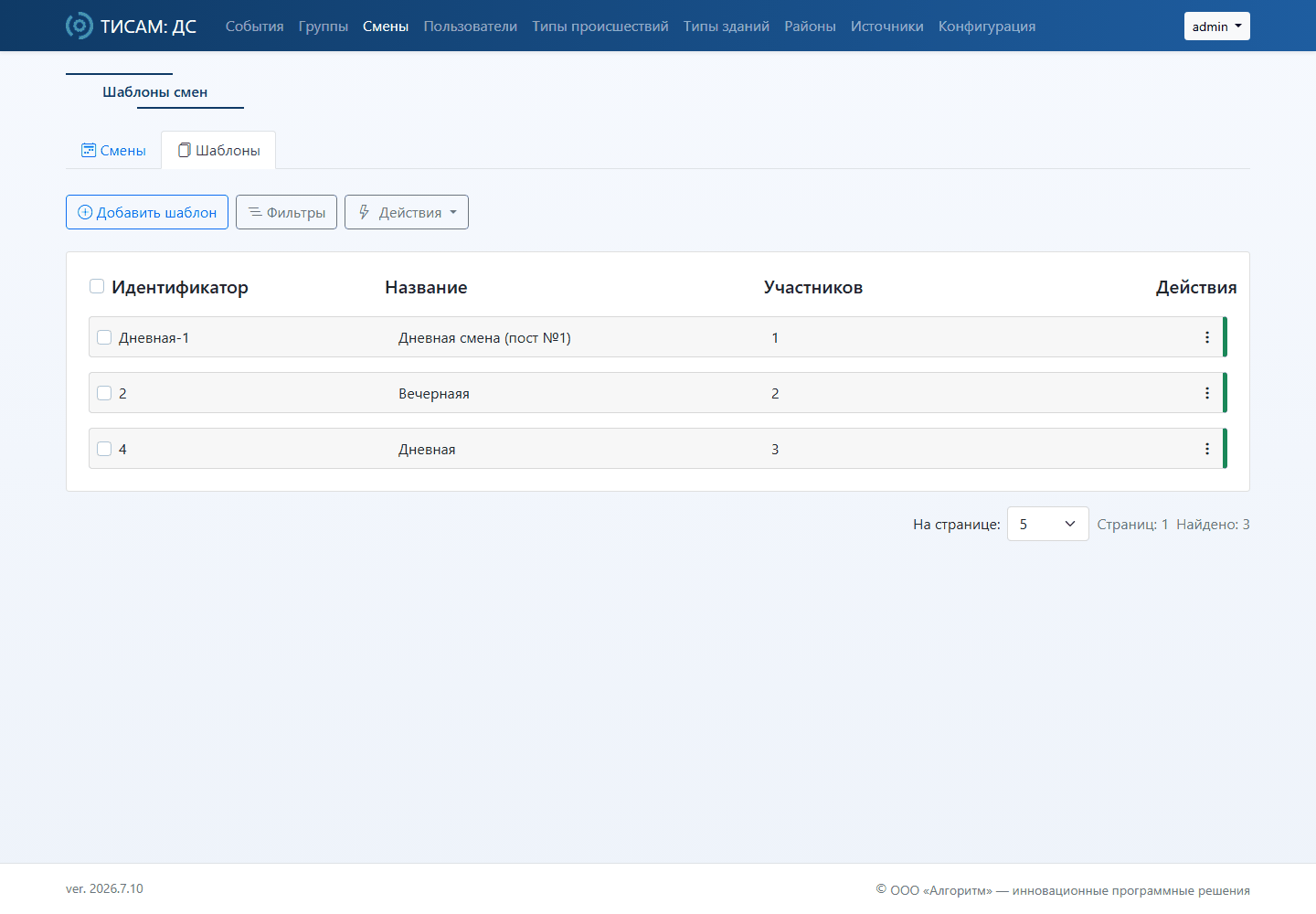Toggle the select-all checkbox next to Идентификатор

[x=97, y=286]
